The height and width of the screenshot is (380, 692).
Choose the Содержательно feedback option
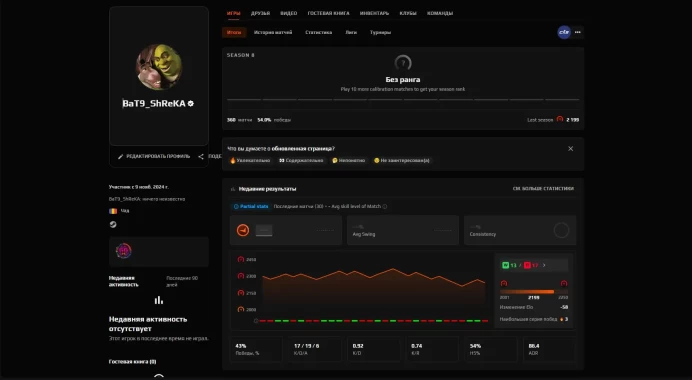(x=301, y=161)
